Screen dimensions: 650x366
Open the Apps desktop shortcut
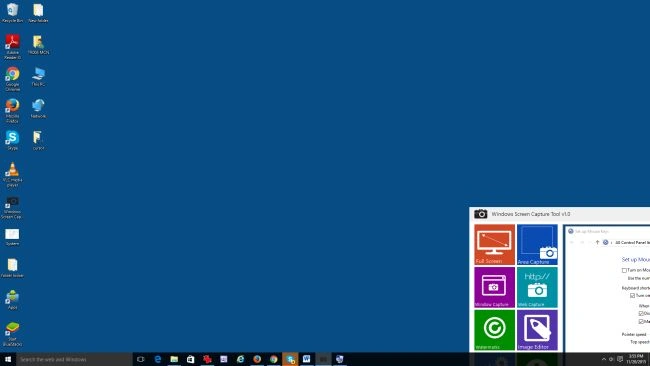[x=12, y=300]
